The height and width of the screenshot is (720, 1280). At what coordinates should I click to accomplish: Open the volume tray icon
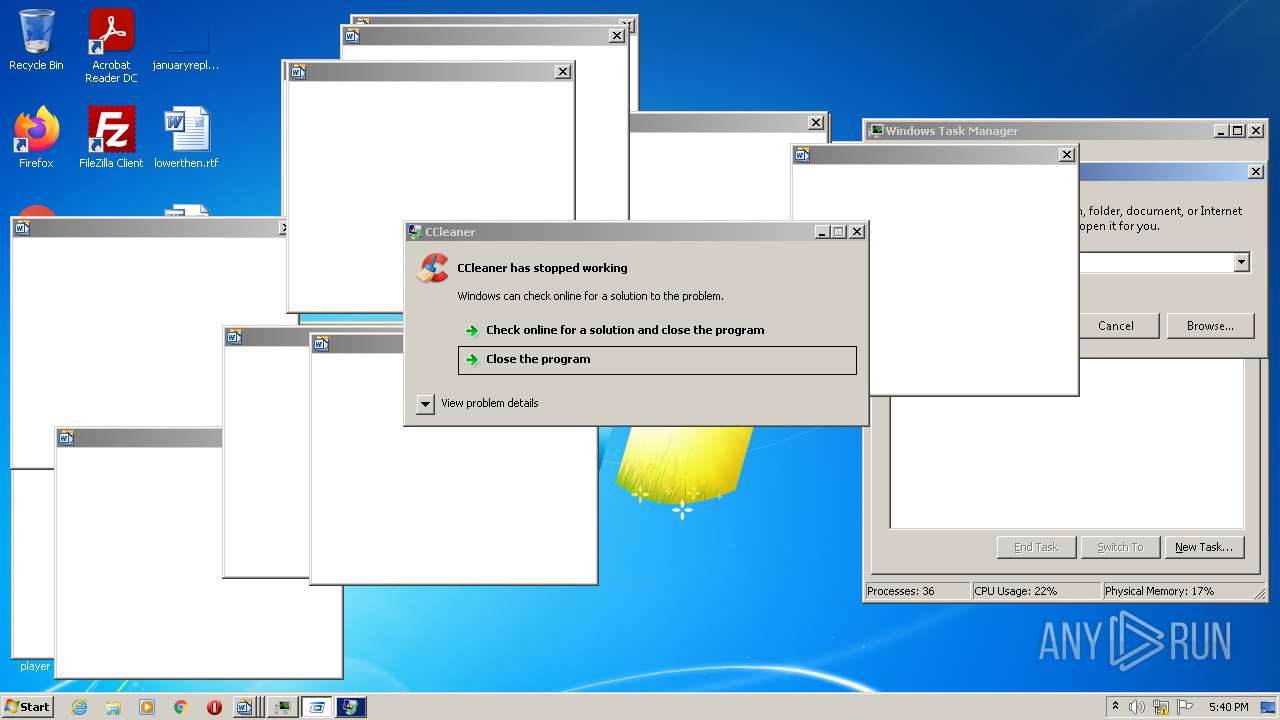coord(1137,707)
